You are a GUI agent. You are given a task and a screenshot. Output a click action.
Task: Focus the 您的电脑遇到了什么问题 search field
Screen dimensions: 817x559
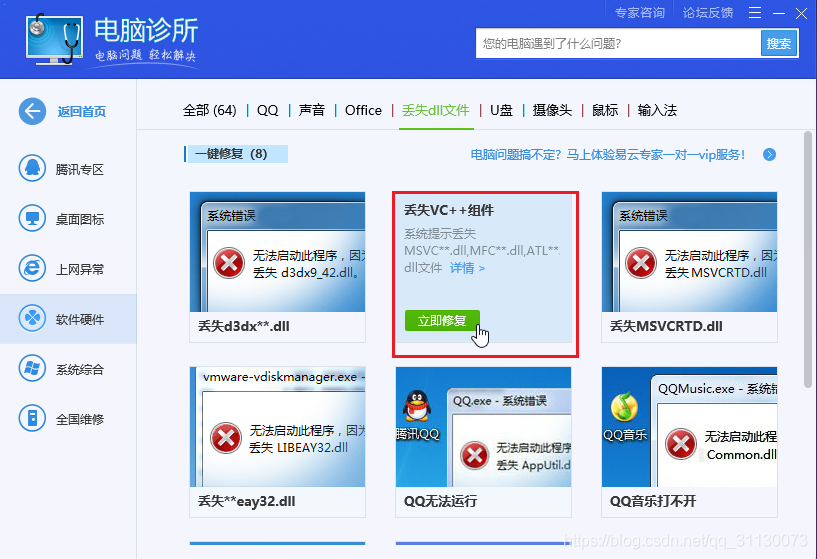coord(618,43)
